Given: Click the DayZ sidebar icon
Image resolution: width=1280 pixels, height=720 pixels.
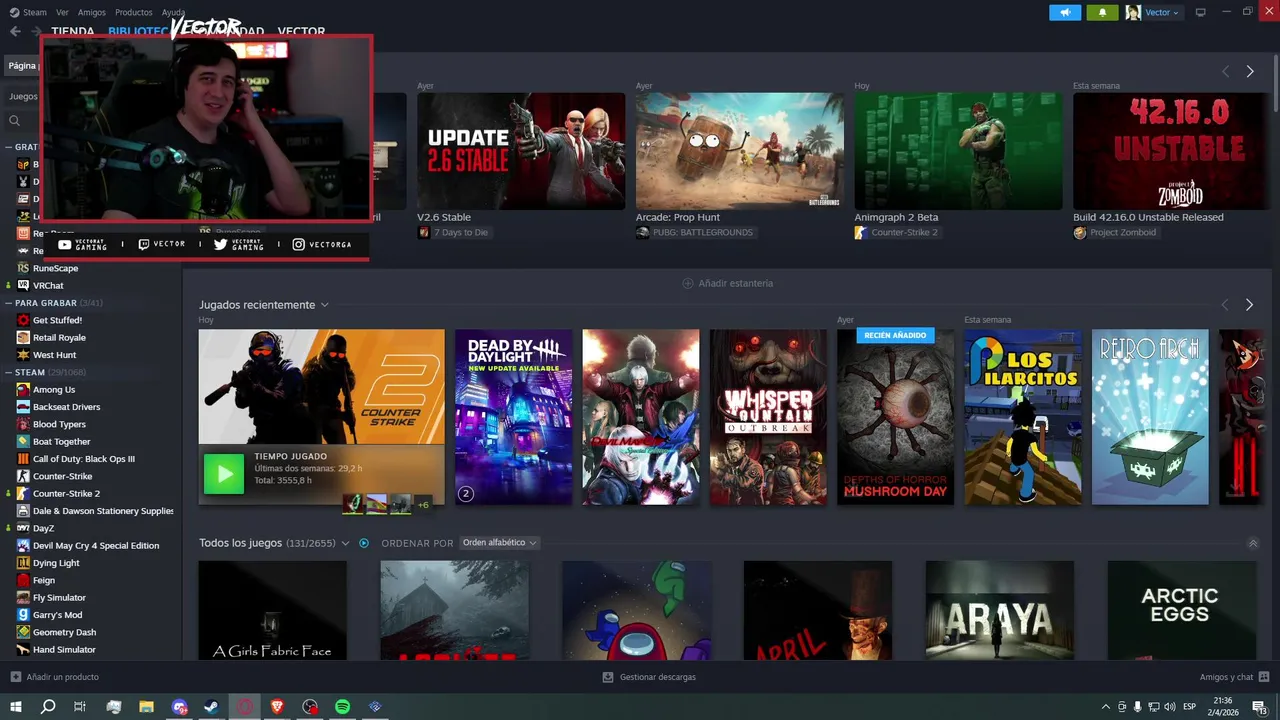Looking at the screenshot, I should 23,528.
